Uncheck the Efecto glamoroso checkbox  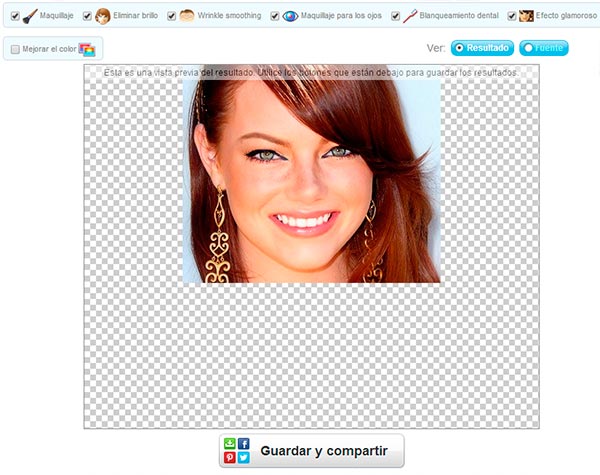pos(512,16)
